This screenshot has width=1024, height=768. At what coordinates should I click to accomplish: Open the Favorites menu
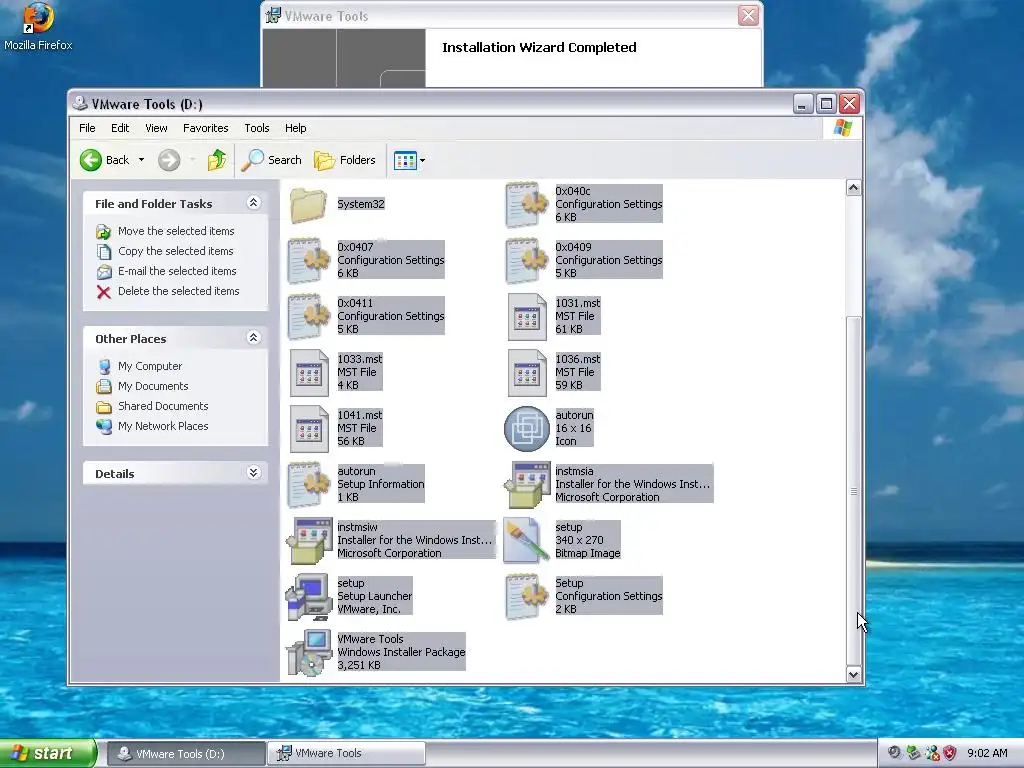point(206,128)
